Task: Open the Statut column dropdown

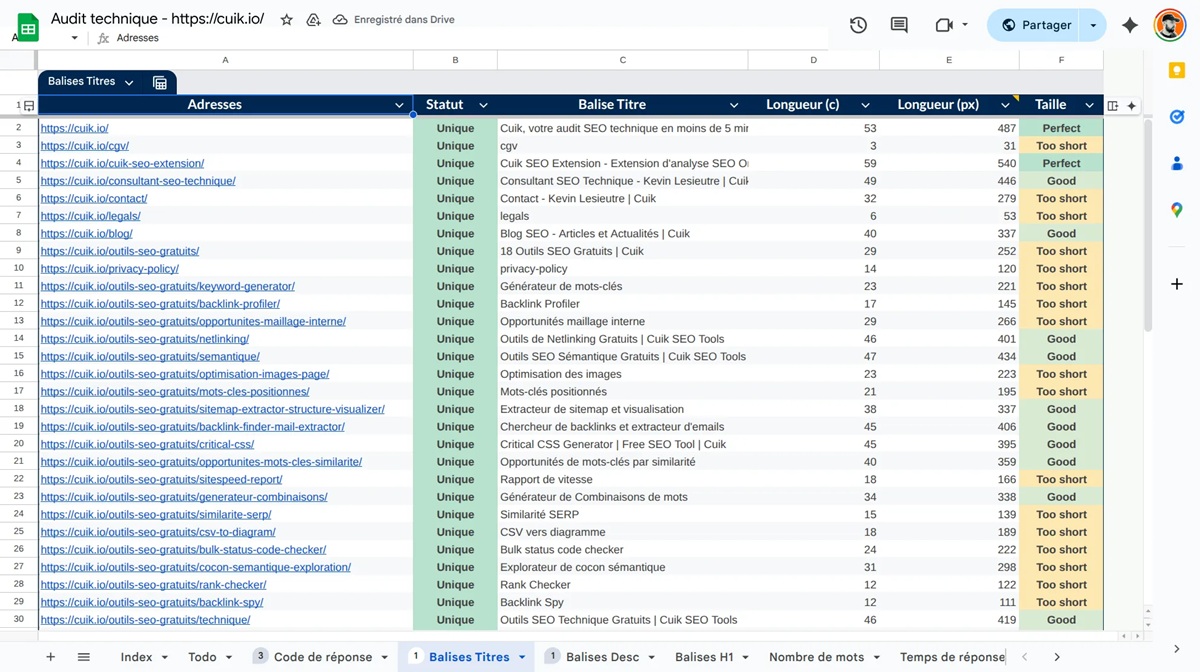Action: click(483, 105)
